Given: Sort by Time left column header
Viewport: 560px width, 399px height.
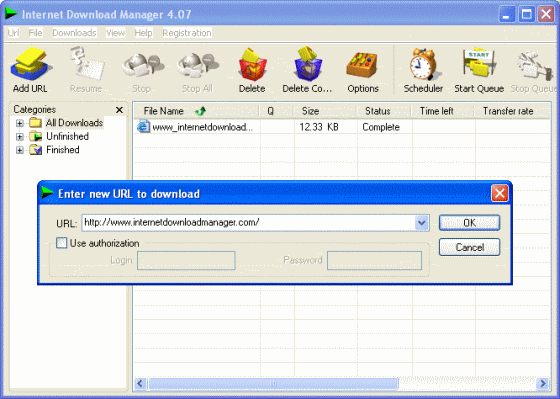Looking at the screenshot, I should coord(443,111).
